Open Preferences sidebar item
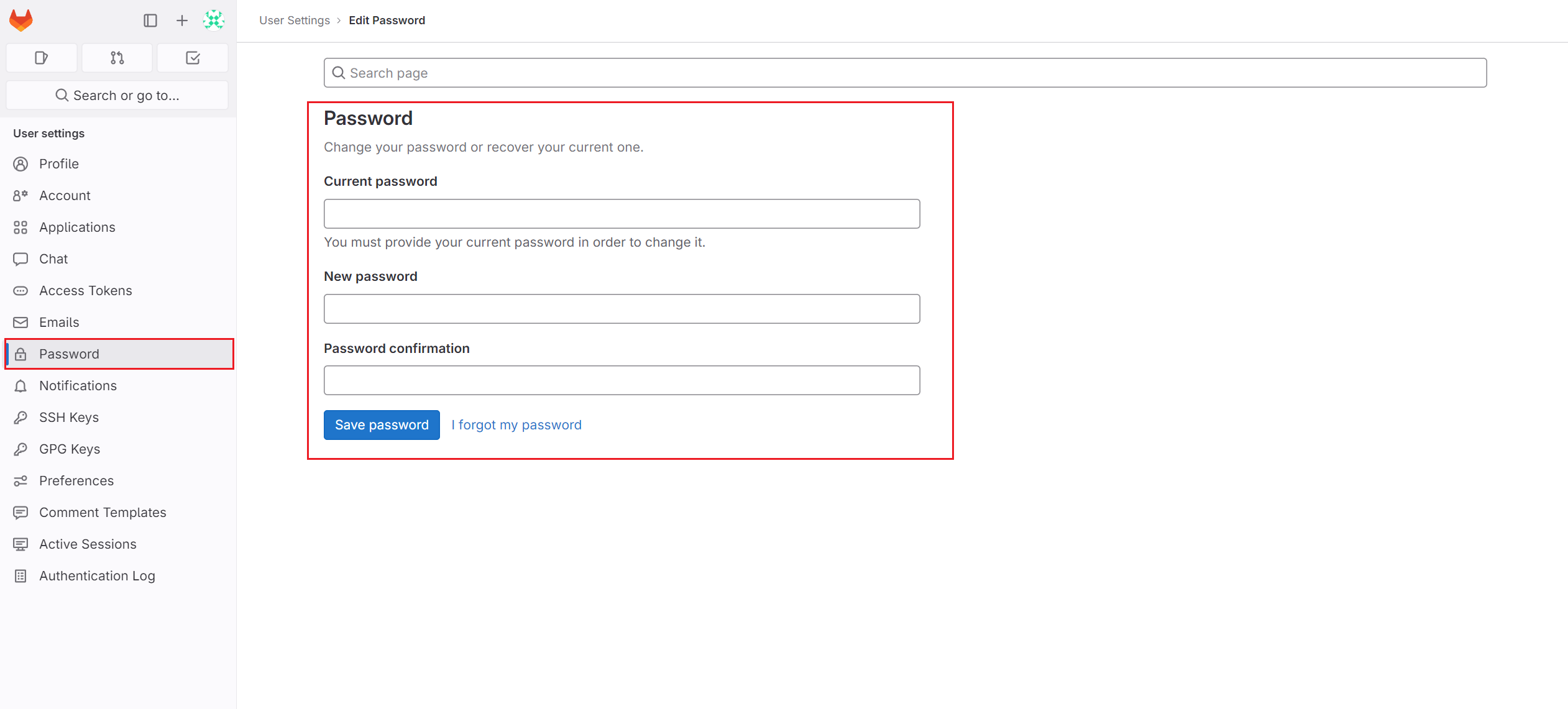Viewport: 1568px width, 709px height. 76,480
